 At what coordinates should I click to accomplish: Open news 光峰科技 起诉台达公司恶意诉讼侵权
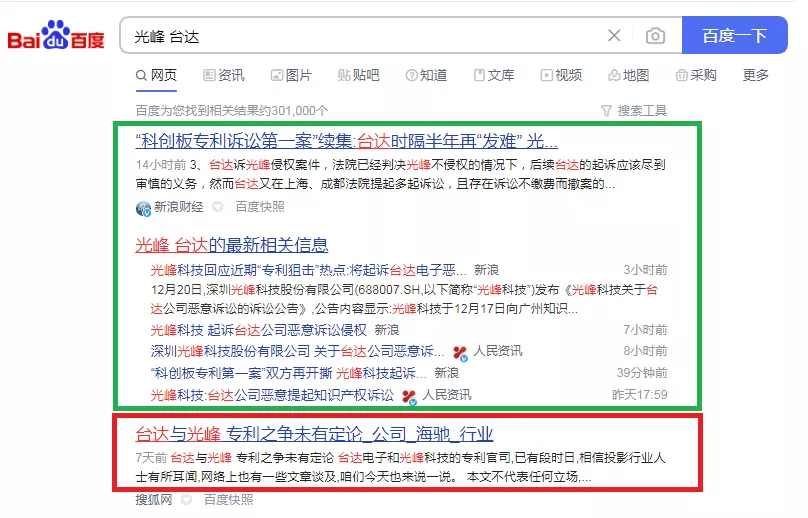coord(259,330)
